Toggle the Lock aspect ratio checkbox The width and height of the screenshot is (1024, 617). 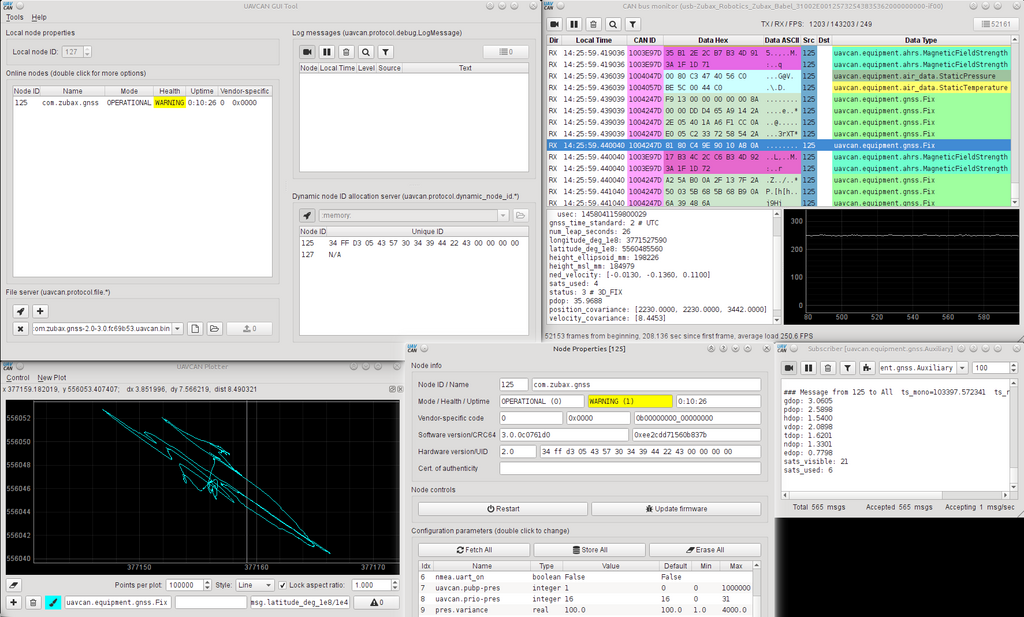[283, 585]
